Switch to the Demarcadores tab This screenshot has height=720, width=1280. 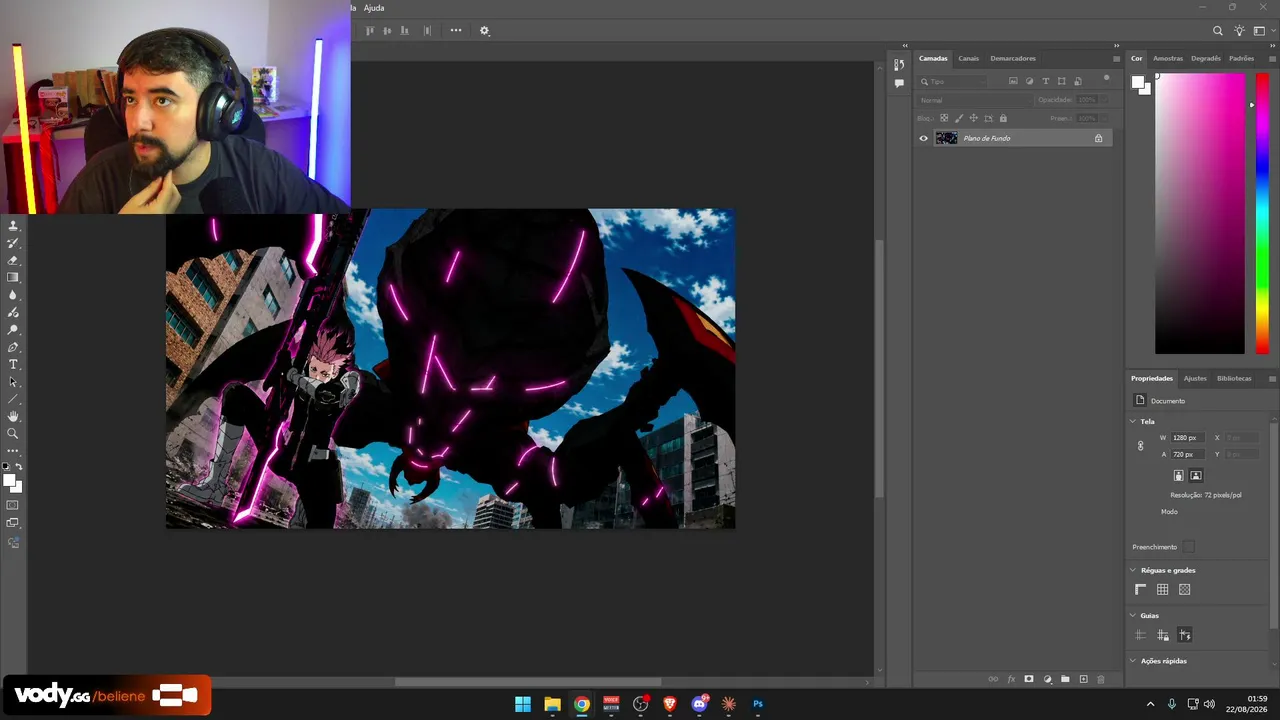[1013, 58]
